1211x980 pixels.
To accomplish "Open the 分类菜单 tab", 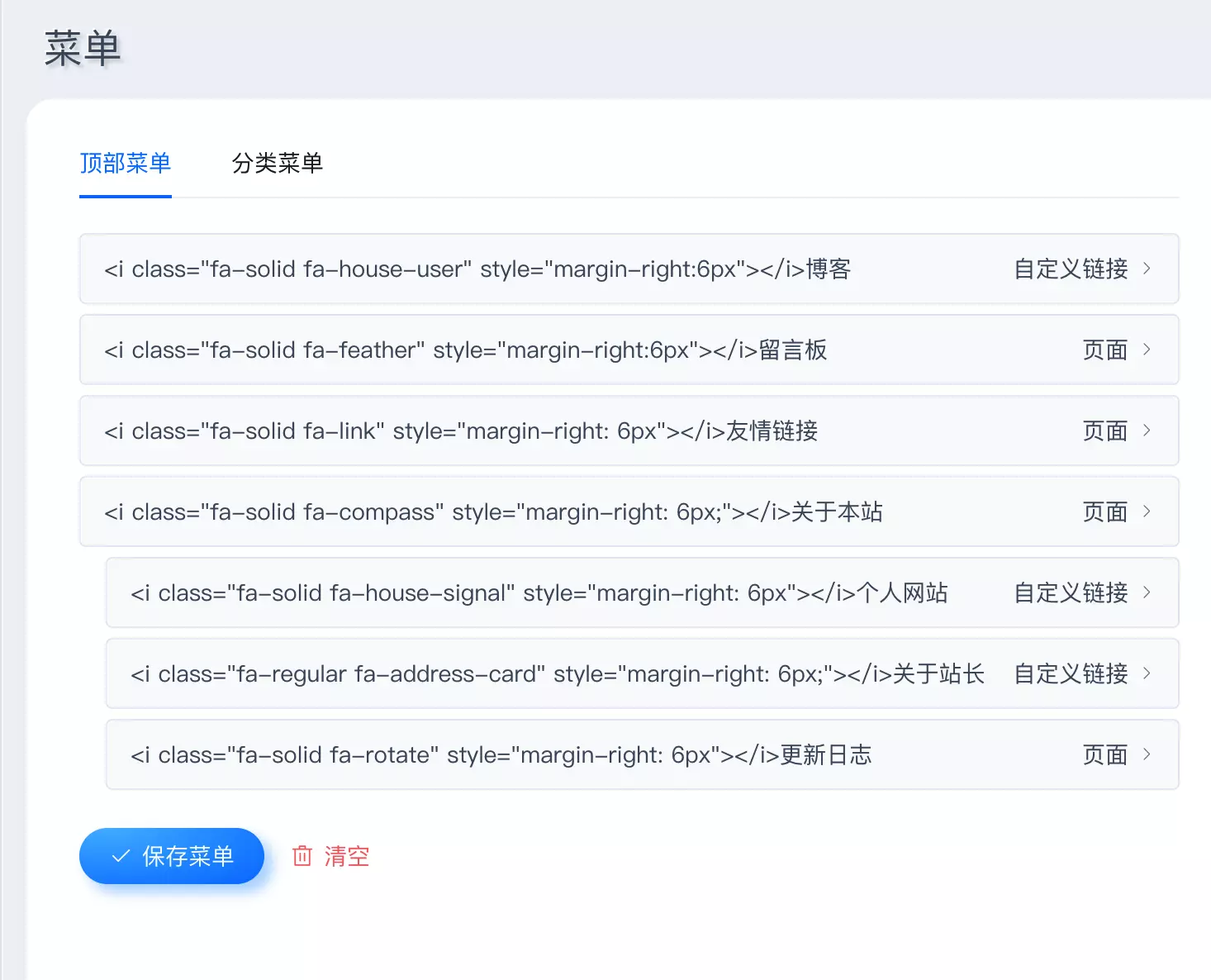I will [277, 164].
